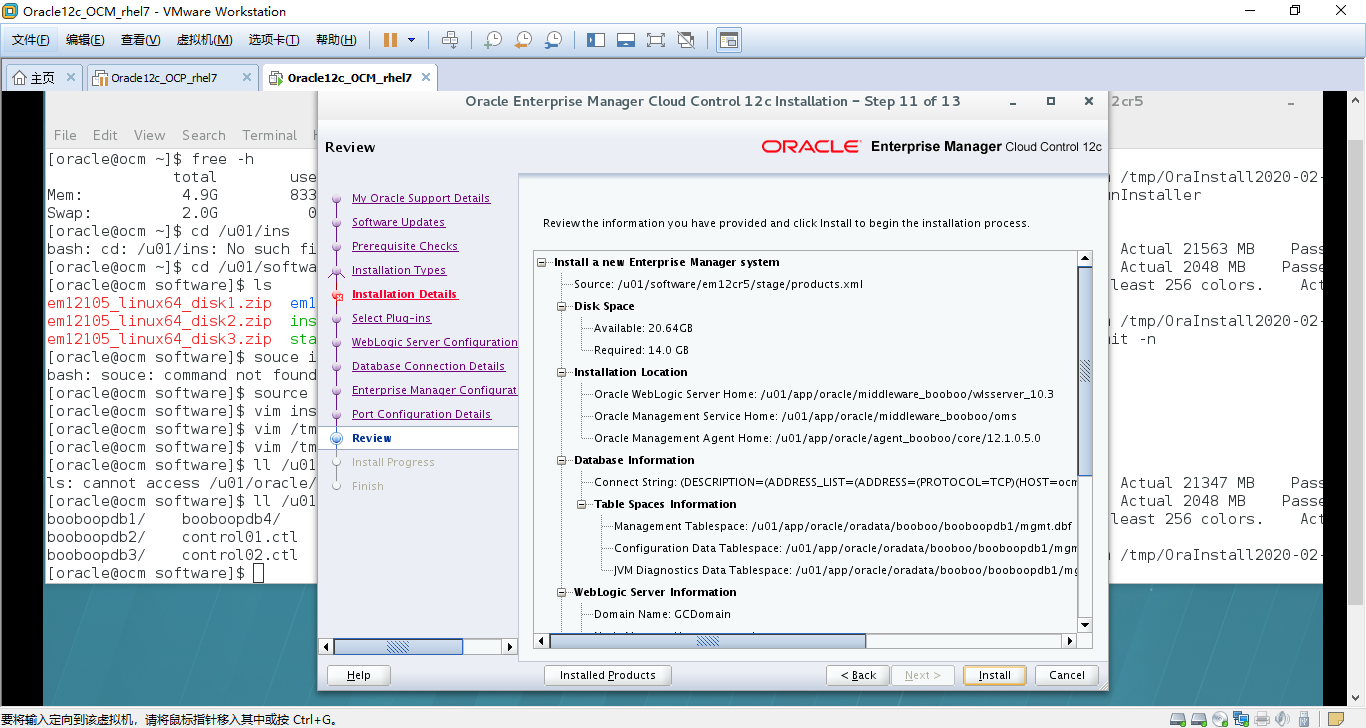Select the 'Domain Name: GCDomain' row
This screenshot has width=1366, height=728.
pos(662,614)
